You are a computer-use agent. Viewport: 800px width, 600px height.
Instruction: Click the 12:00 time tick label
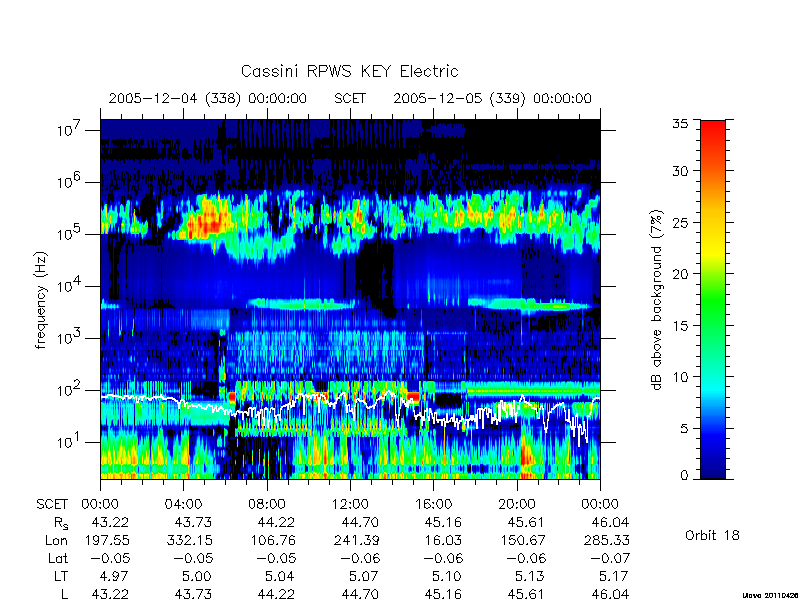[x=350, y=505]
